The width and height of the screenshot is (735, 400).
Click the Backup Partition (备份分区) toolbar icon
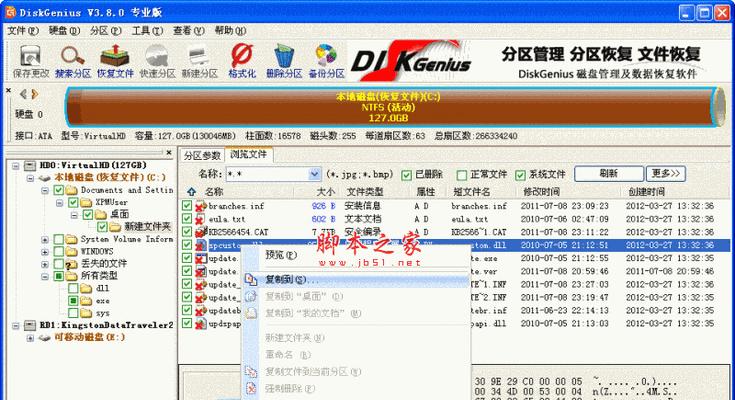coord(326,56)
